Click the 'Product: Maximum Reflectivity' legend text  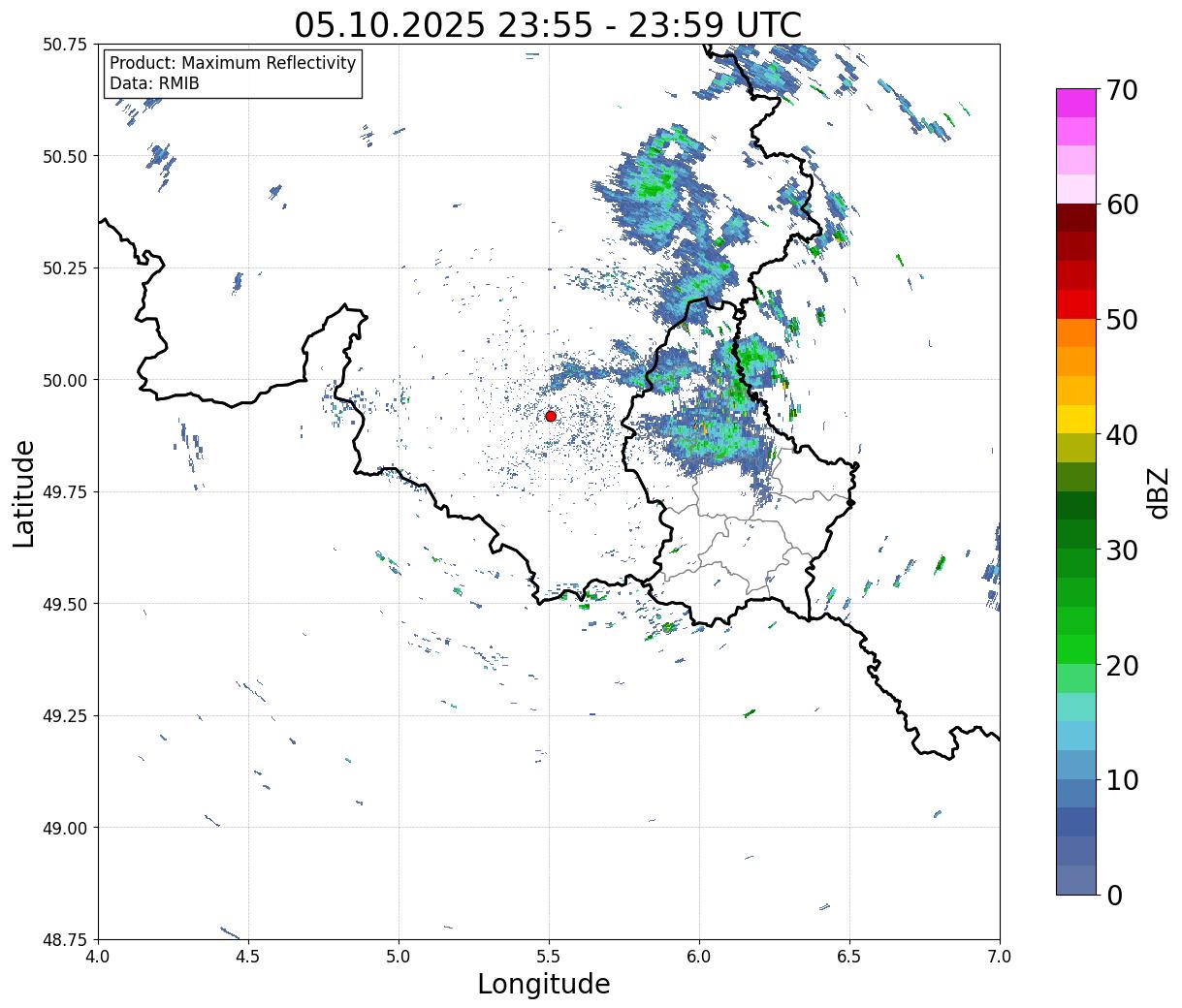233,63
